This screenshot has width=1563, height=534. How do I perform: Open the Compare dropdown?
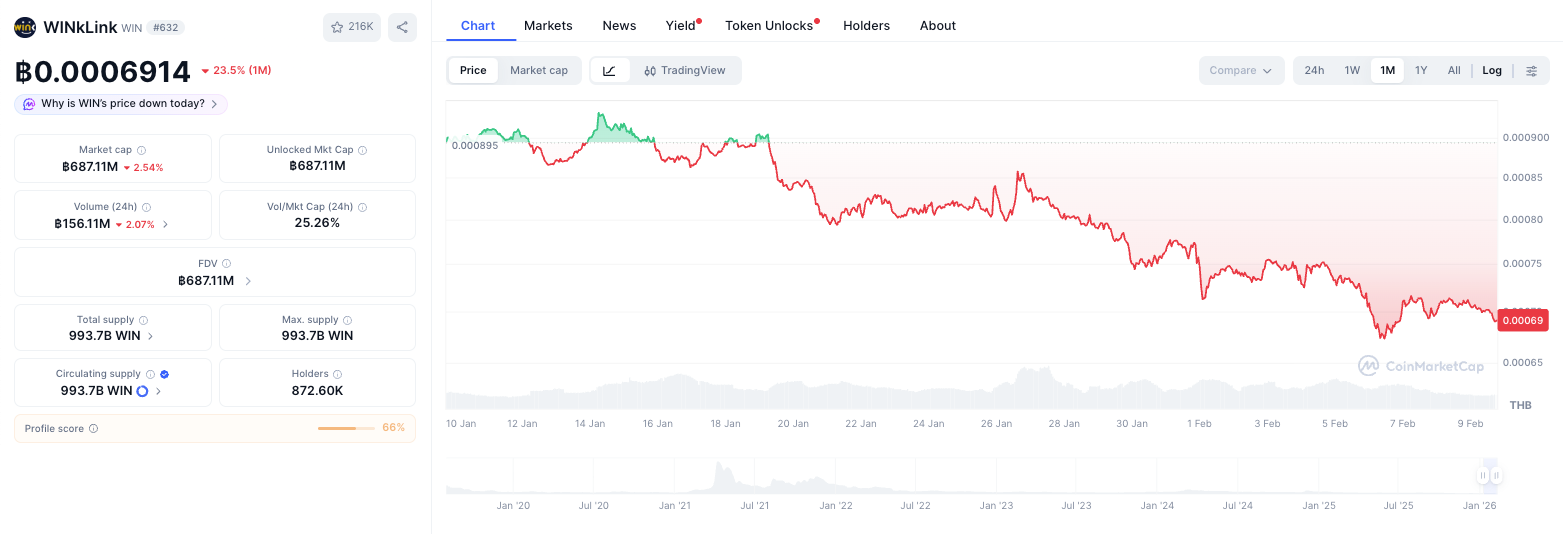[1241, 70]
